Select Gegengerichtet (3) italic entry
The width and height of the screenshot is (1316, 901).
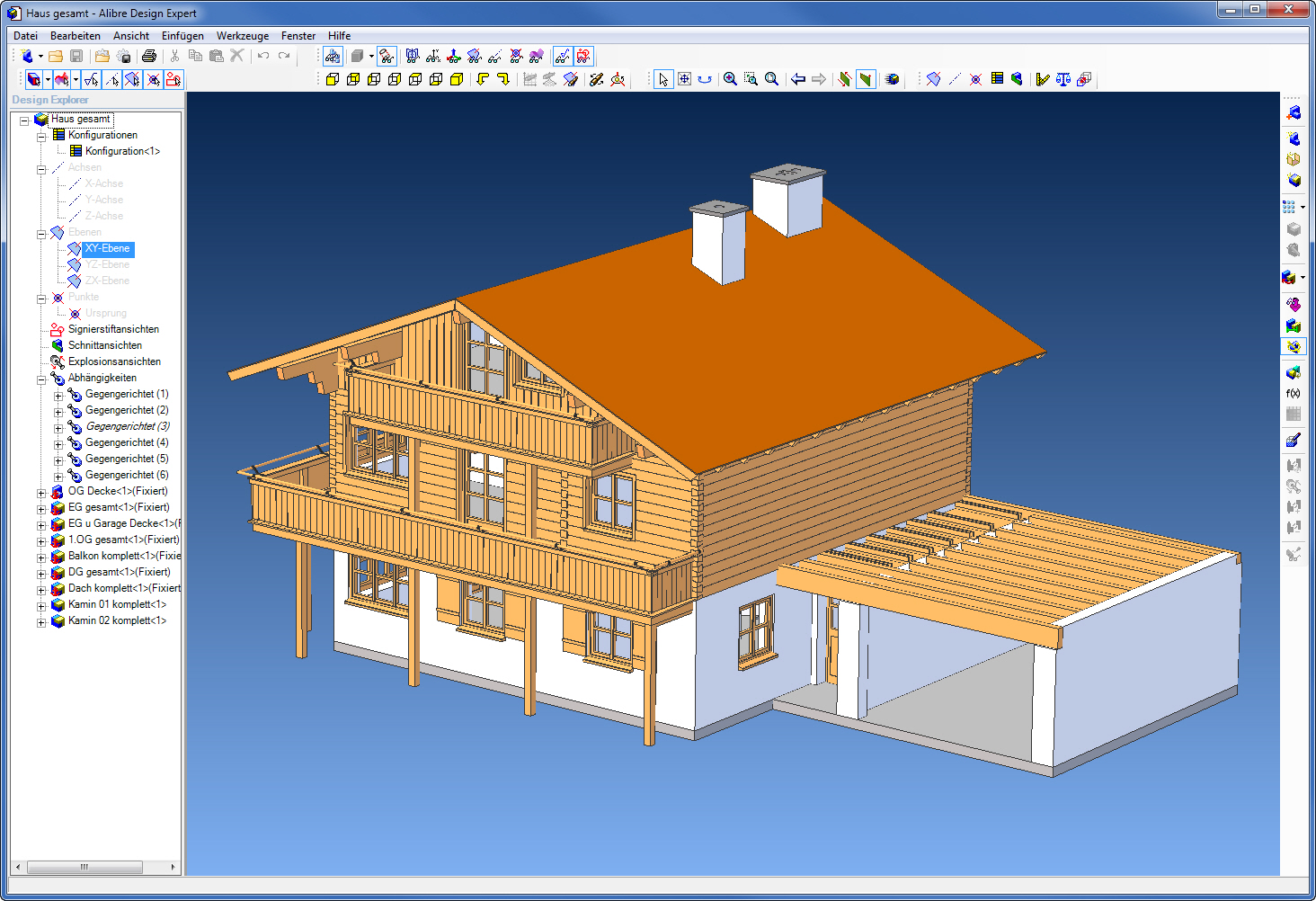(128, 426)
